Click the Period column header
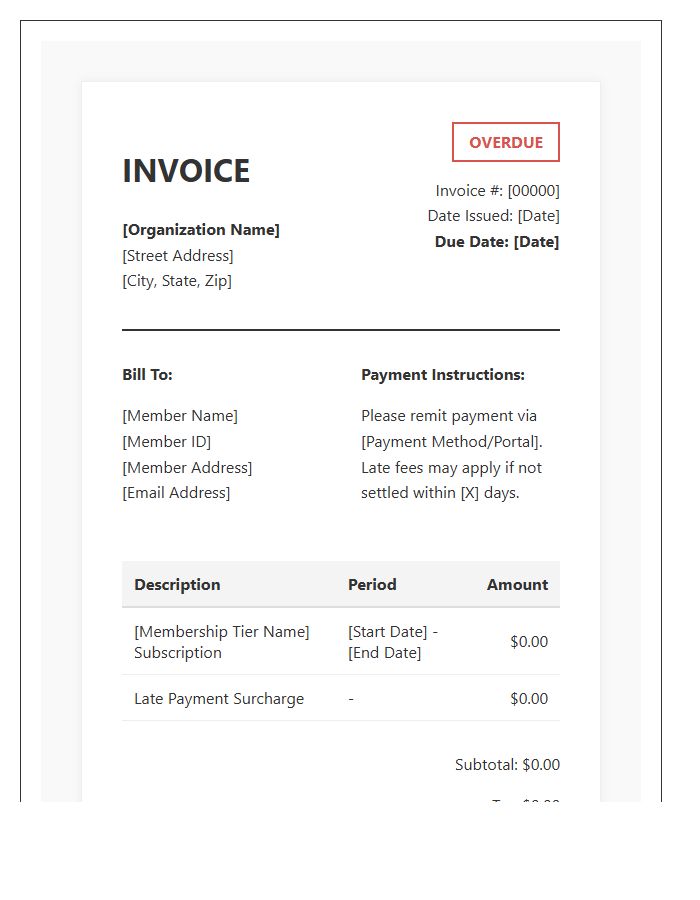This screenshot has height=900, width=700. tap(372, 584)
